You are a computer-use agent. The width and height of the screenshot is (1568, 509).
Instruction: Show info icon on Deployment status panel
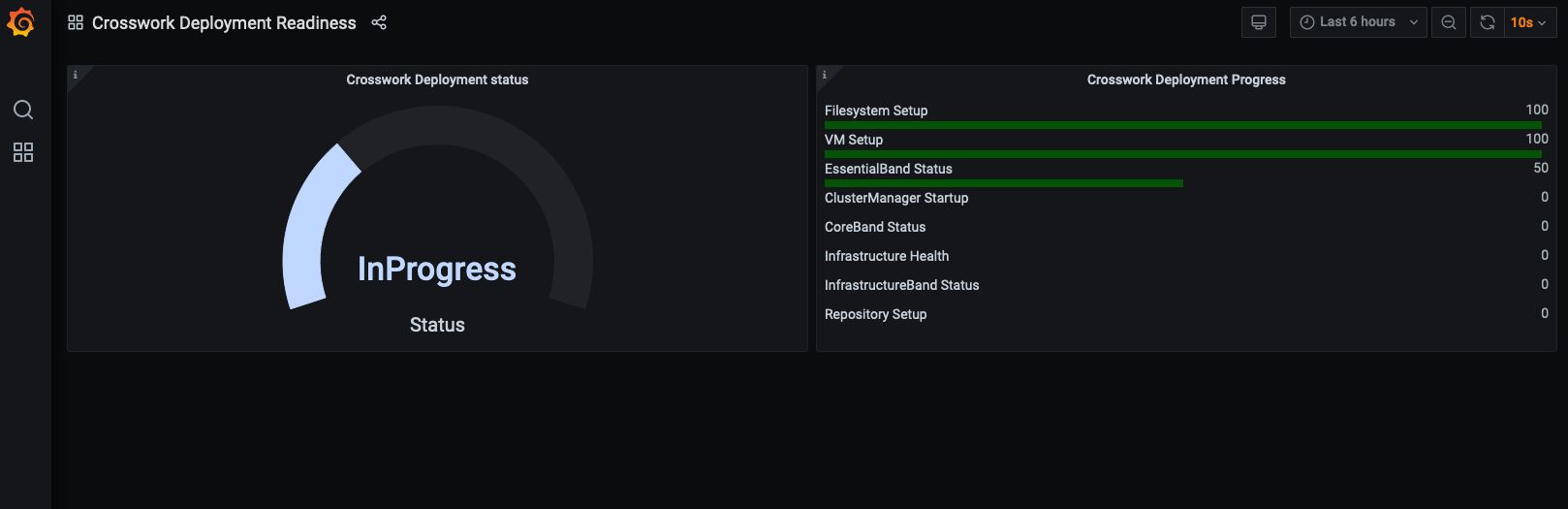76,75
